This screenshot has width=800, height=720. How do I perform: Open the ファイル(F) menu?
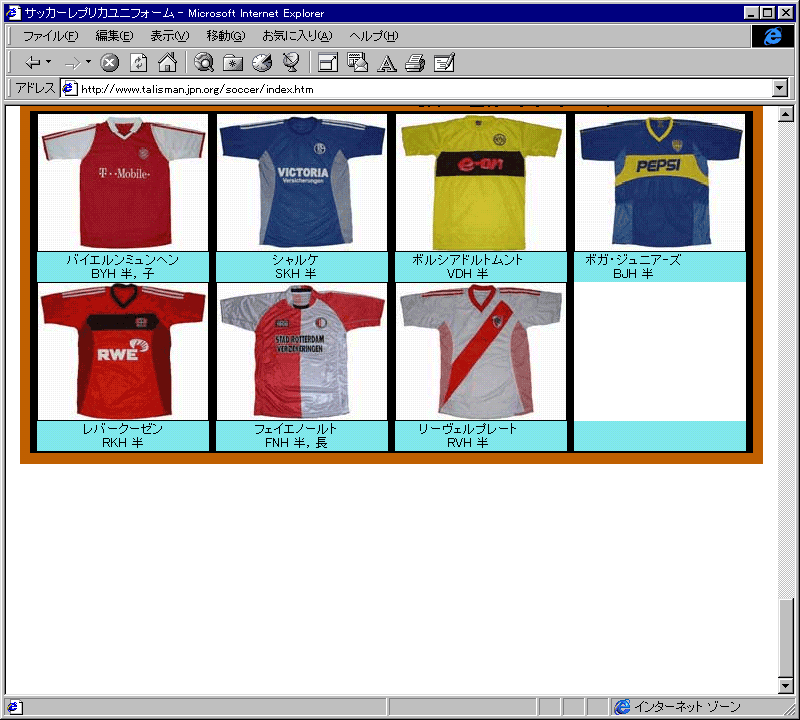pyautogui.click(x=51, y=36)
